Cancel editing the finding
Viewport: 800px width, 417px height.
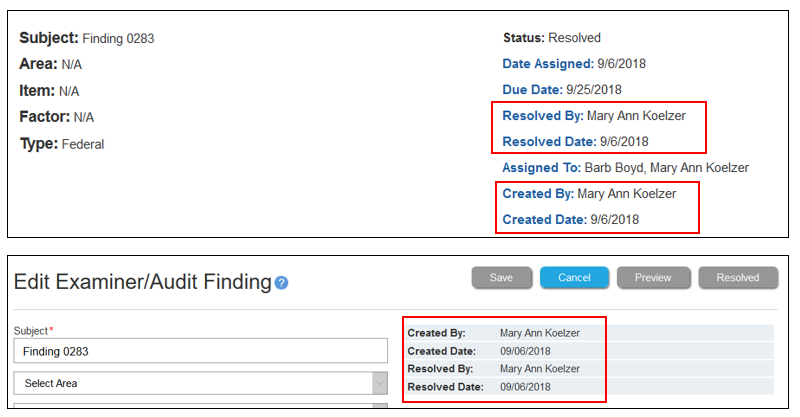[x=574, y=278]
